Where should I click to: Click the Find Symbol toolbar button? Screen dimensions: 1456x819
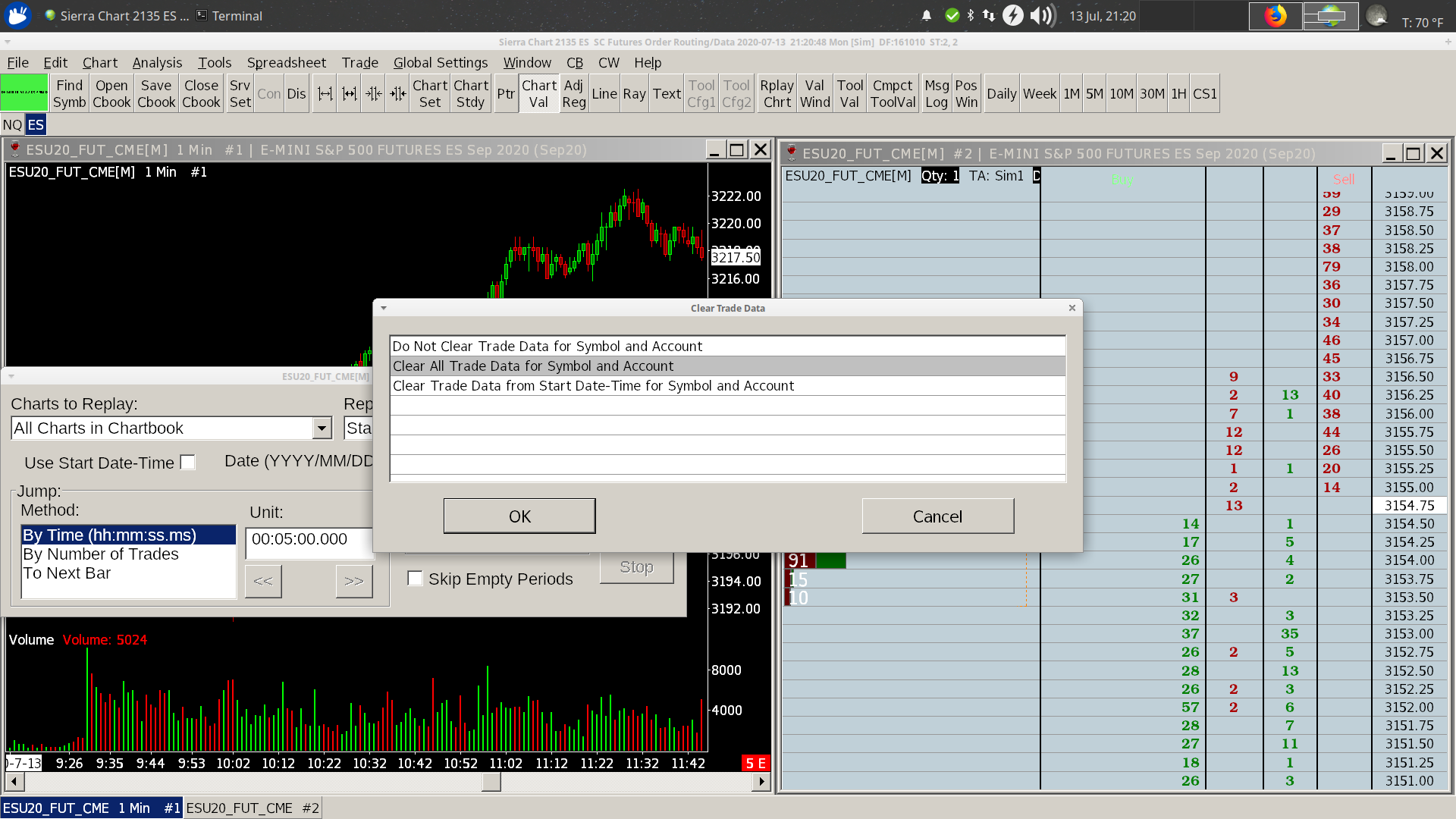click(x=69, y=93)
